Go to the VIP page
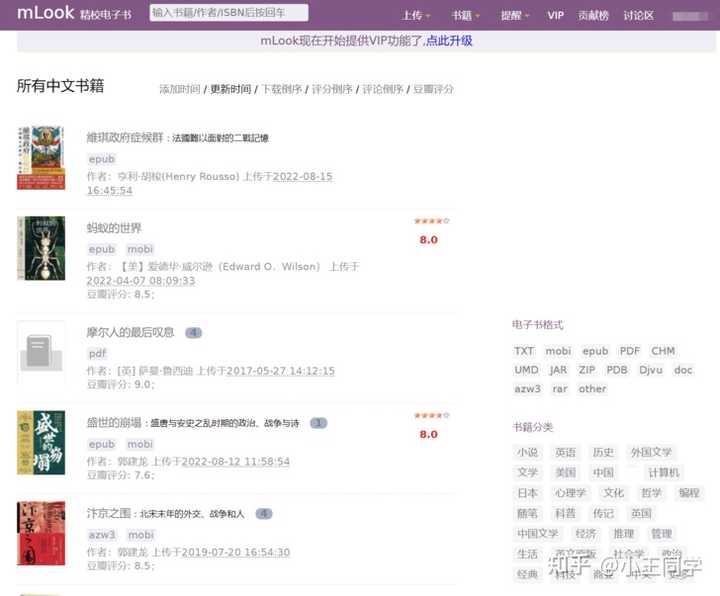Screen dimensions: 720x596 pos(556,16)
